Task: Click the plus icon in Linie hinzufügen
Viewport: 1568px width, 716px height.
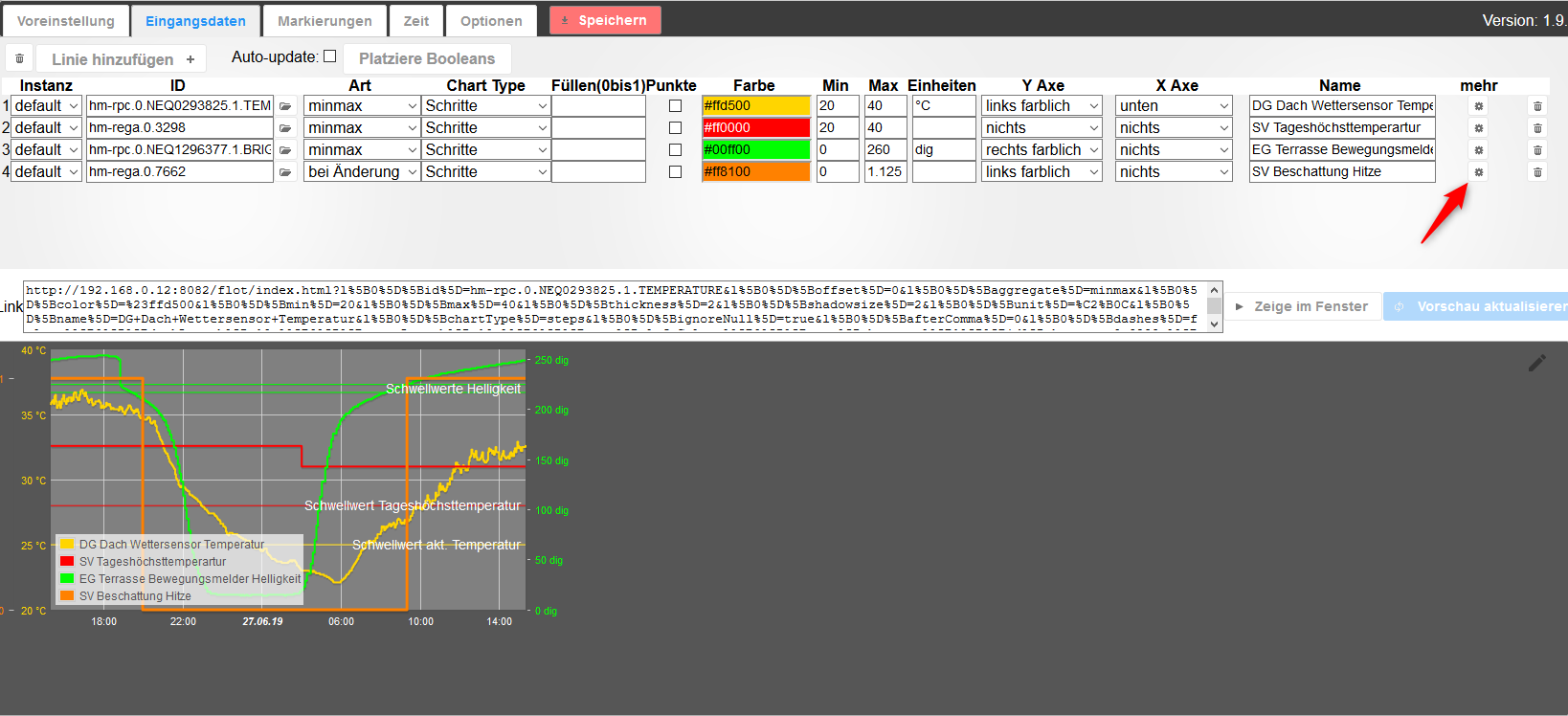Action: (190, 59)
